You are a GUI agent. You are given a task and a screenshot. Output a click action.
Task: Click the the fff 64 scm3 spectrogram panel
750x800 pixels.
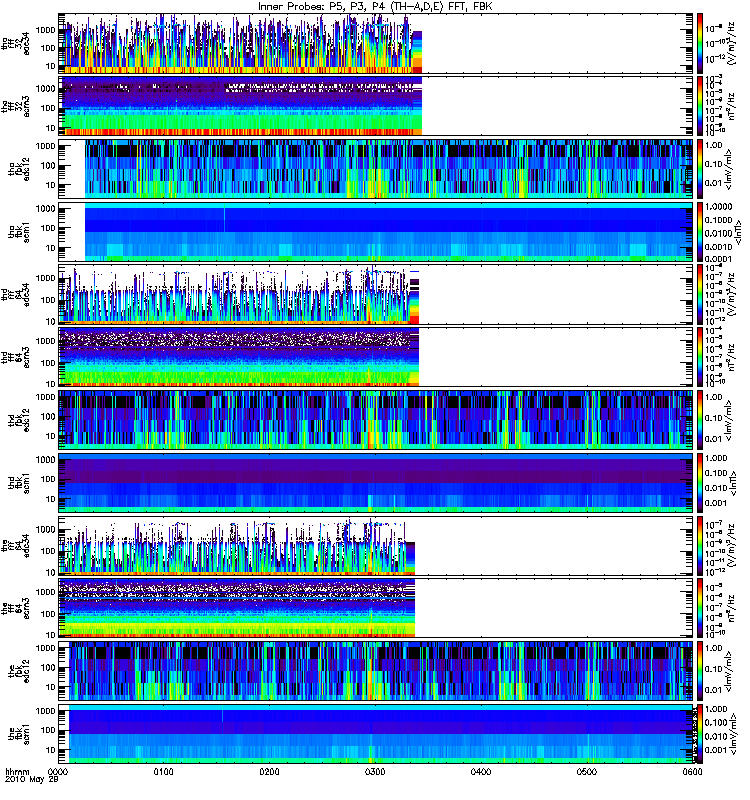point(376,608)
